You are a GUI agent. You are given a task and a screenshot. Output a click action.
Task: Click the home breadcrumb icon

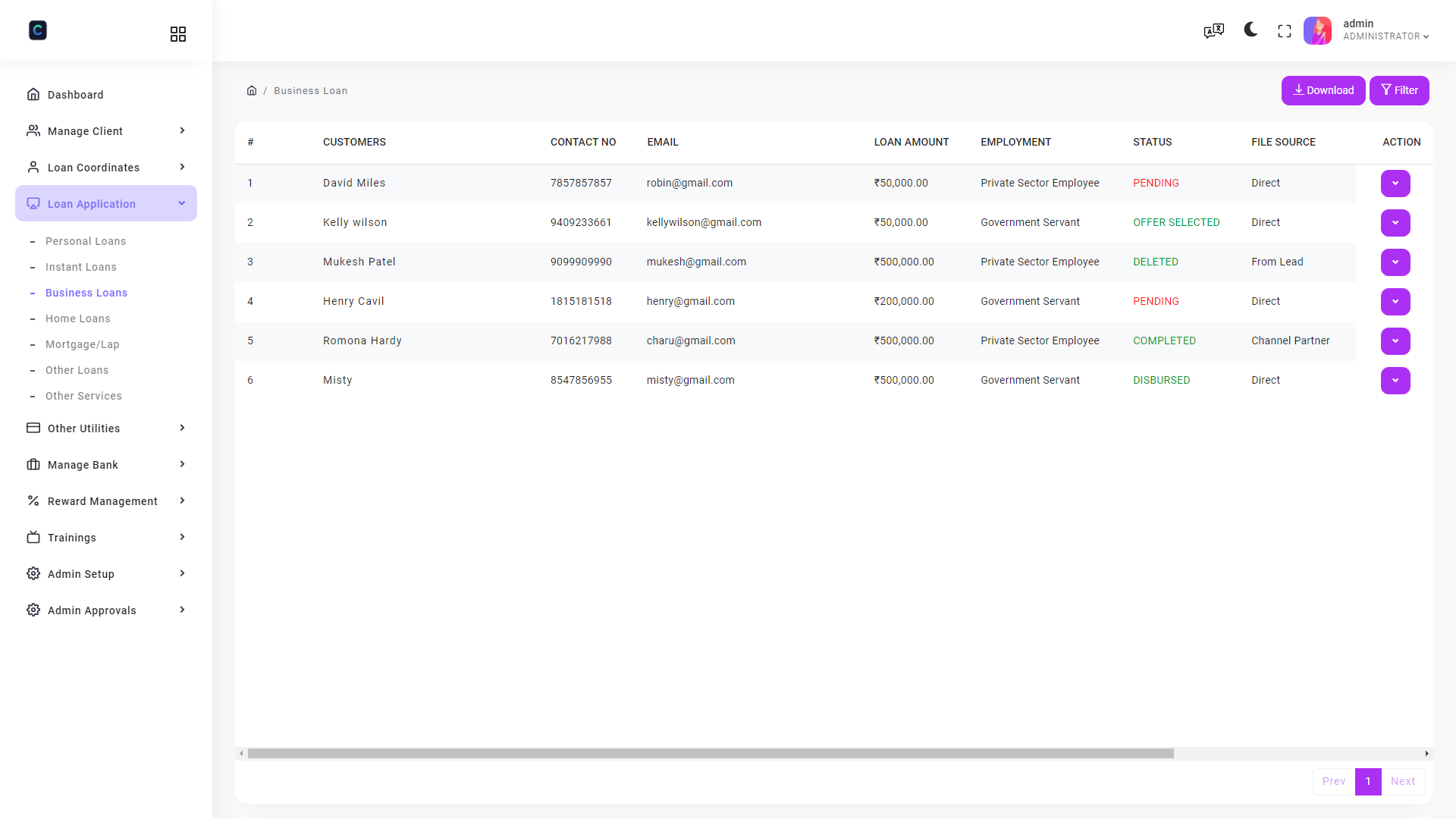[x=252, y=90]
